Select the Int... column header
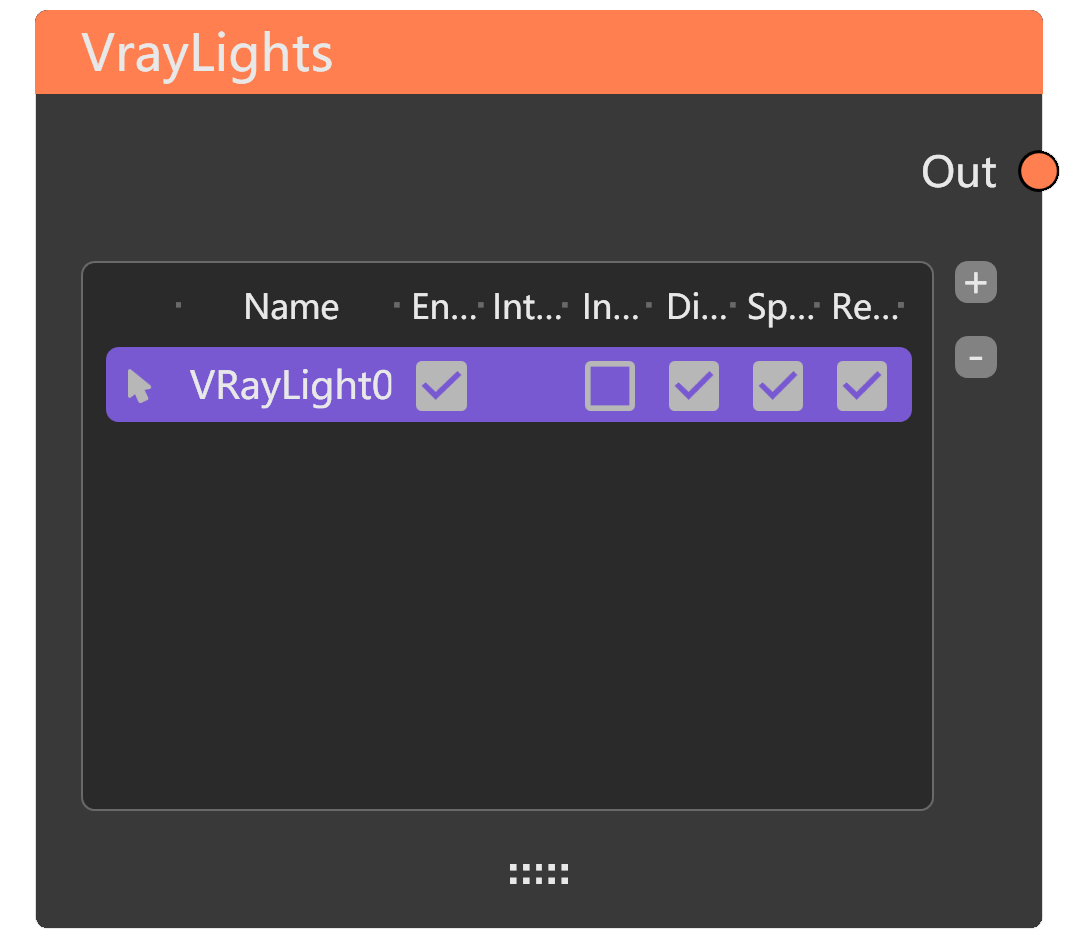 click(527, 307)
